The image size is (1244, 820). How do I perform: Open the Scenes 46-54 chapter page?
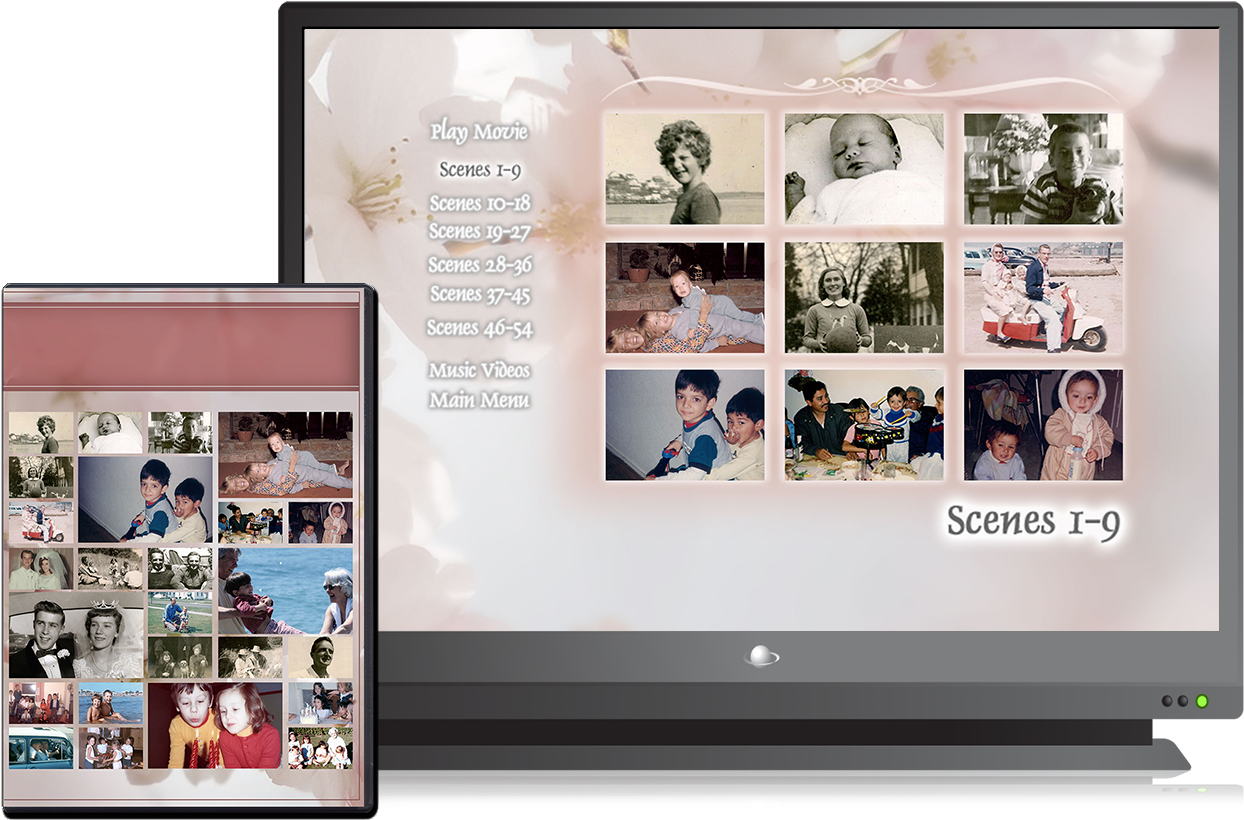tap(481, 327)
